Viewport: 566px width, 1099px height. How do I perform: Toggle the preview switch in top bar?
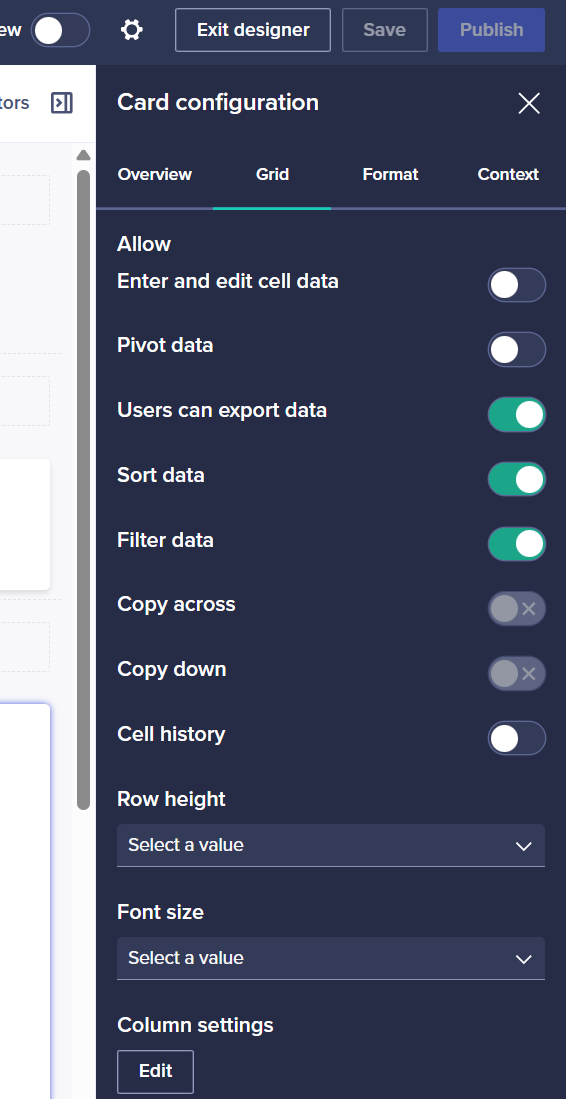[x=60, y=30]
